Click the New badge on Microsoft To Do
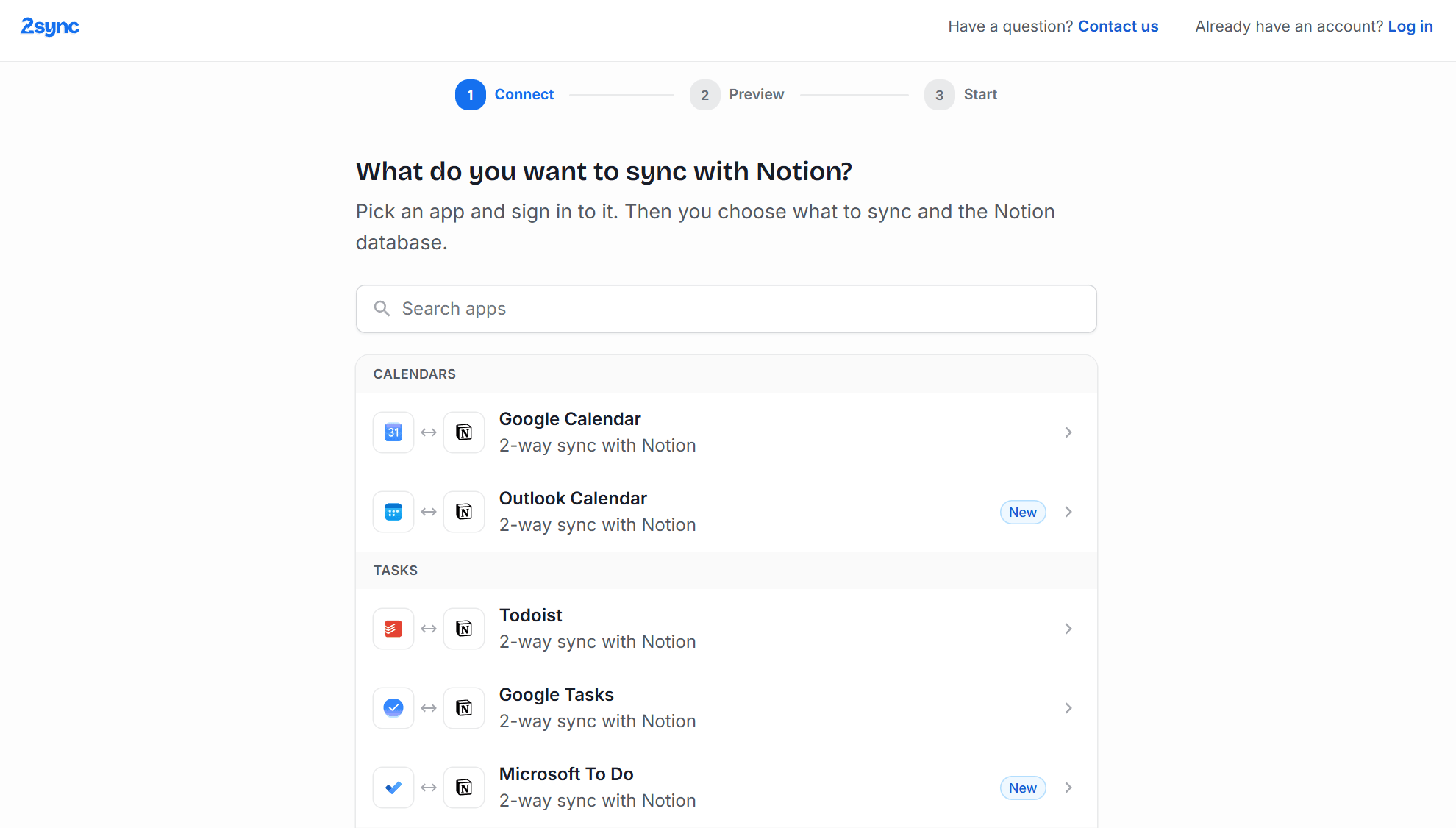Screen dimensions: 1456x828 [x=1023, y=788]
